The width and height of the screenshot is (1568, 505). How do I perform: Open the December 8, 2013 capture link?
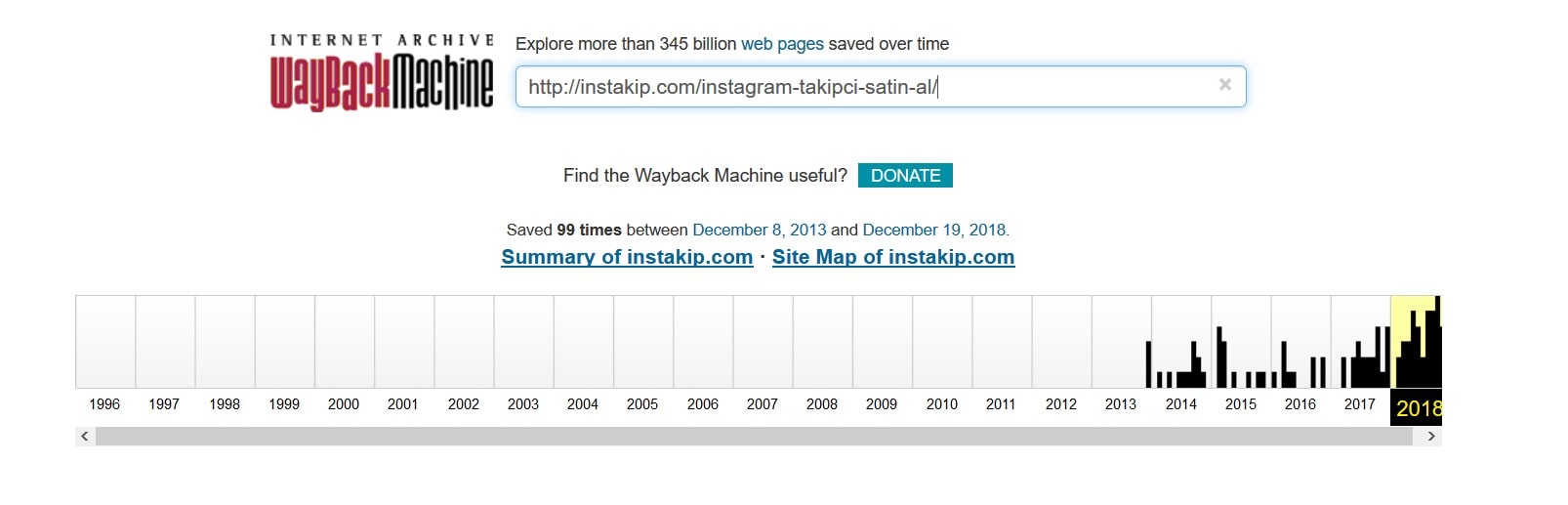pos(760,230)
